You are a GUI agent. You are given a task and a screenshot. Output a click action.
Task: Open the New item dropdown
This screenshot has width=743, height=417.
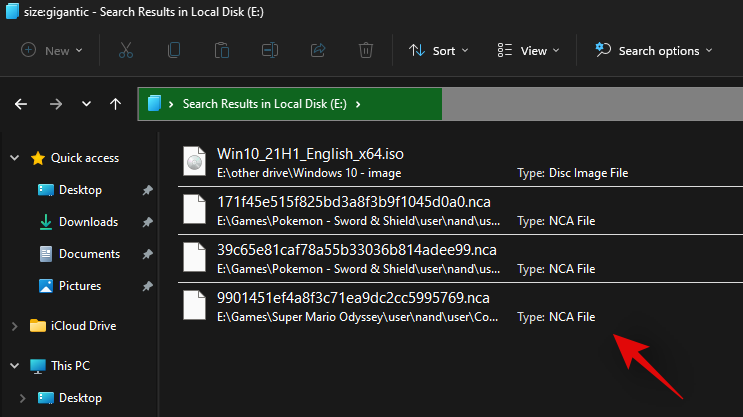point(52,50)
